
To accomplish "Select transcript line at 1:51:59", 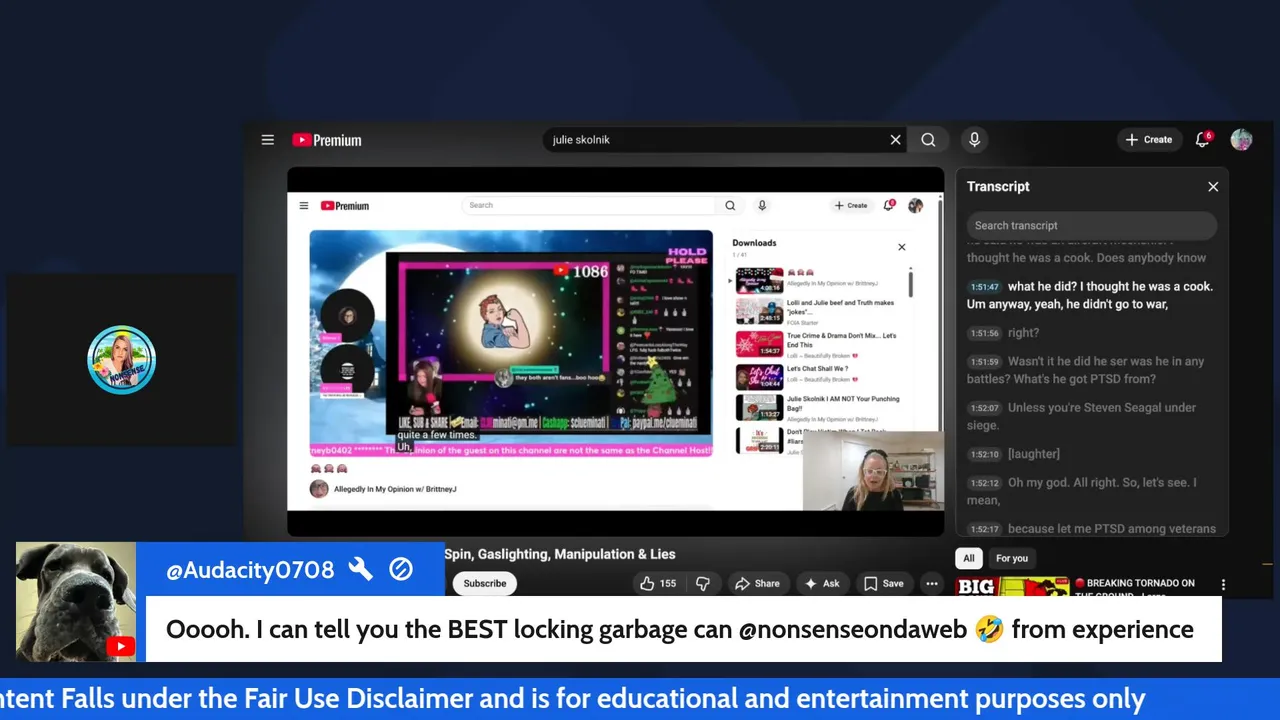I will [x=1091, y=370].
